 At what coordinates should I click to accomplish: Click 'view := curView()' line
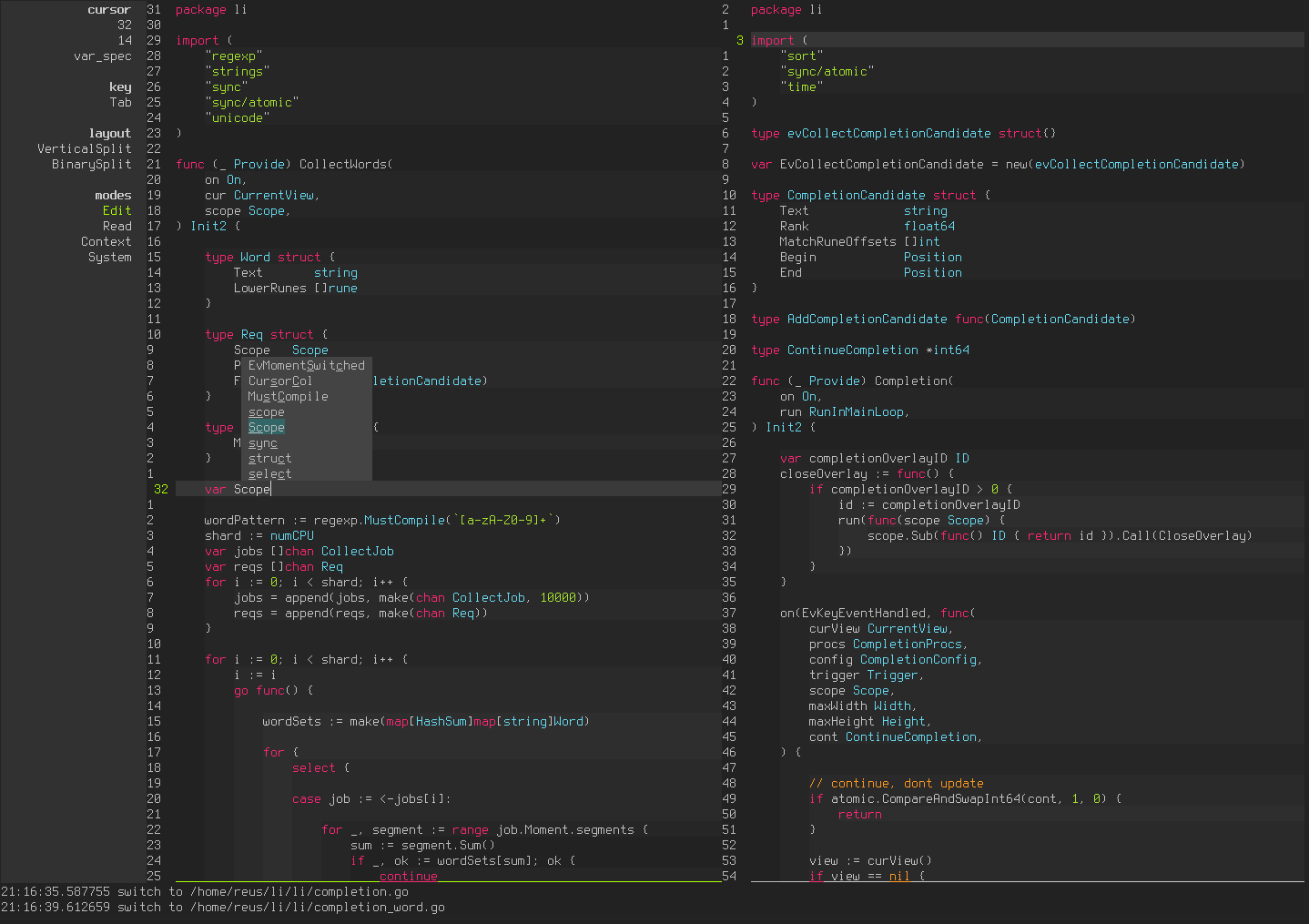coord(870,860)
